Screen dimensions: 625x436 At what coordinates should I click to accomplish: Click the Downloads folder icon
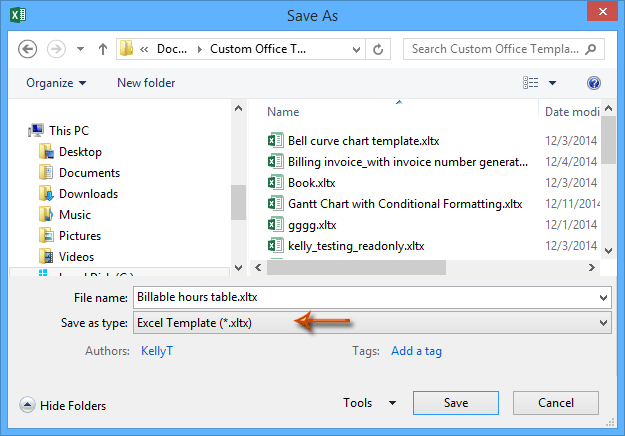(x=46, y=194)
